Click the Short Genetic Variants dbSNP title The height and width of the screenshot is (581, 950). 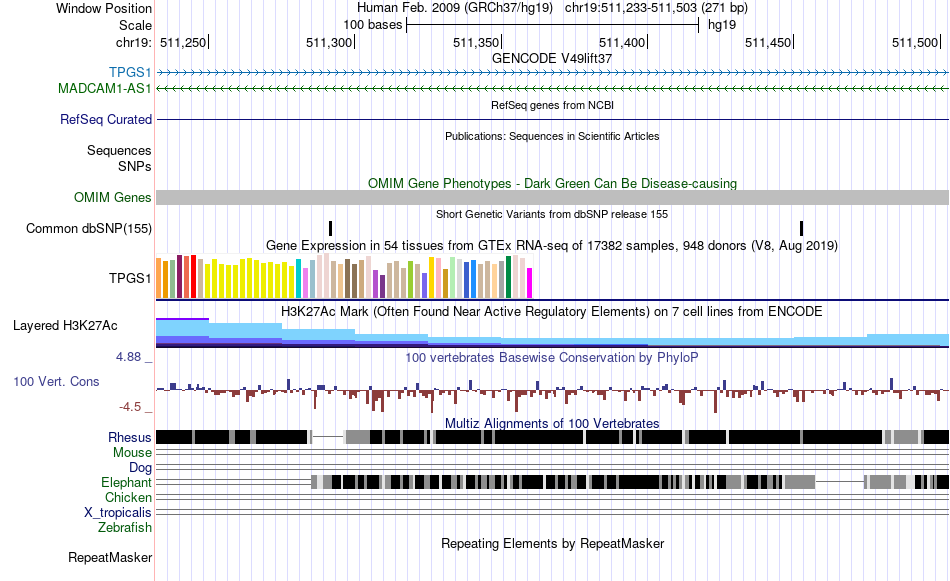(x=552, y=214)
